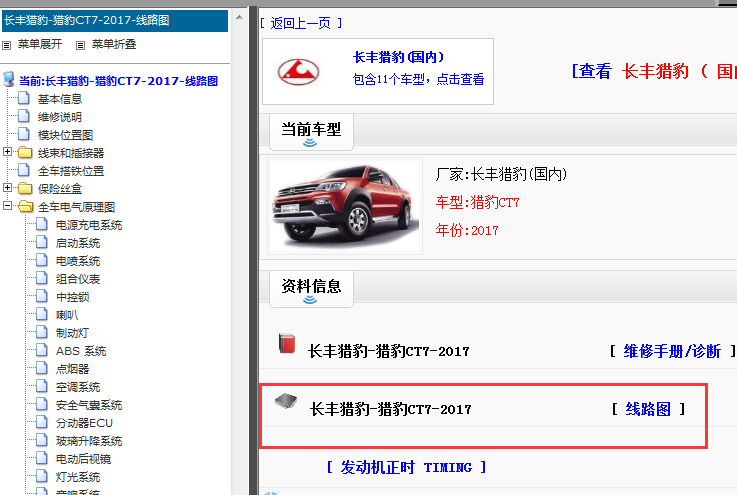The image size is (737, 495).
Task: Open 分动器ECU in the tree
Action: pyautogui.click(x=84, y=423)
